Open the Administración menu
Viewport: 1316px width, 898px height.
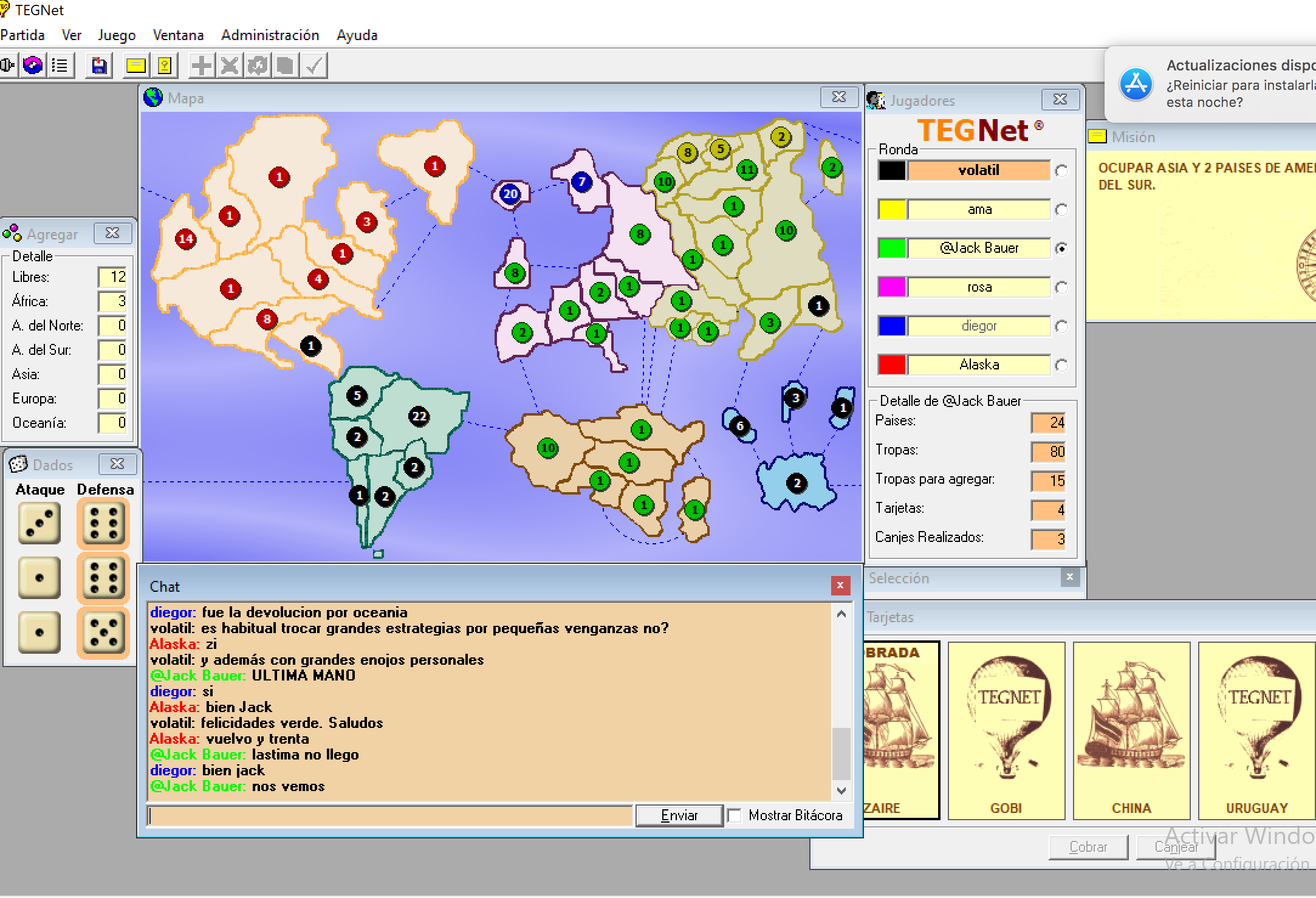(270, 35)
